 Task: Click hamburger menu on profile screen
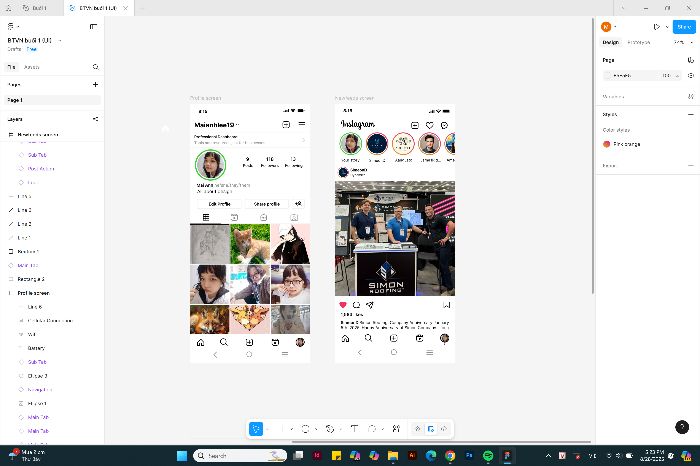click(x=302, y=124)
